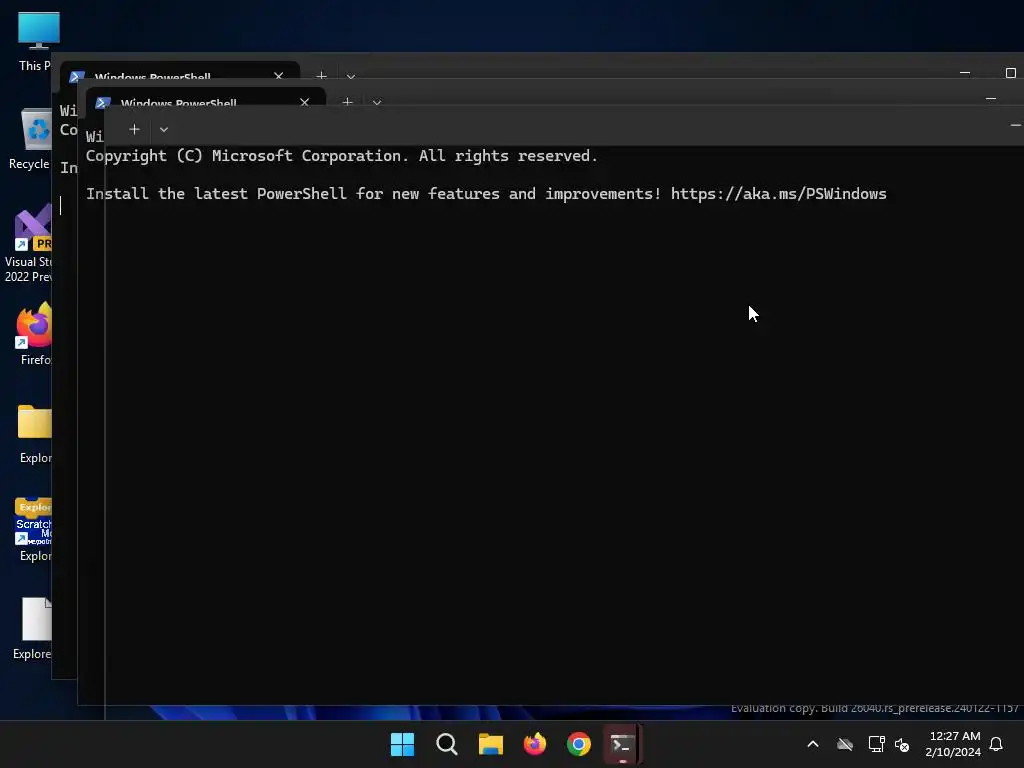
Task: Show hidden system tray icons
Action: (x=813, y=744)
